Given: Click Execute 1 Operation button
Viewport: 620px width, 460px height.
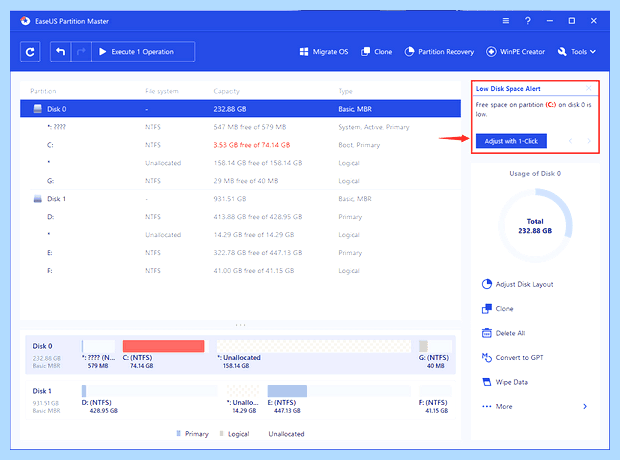Looking at the screenshot, I should point(143,52).
